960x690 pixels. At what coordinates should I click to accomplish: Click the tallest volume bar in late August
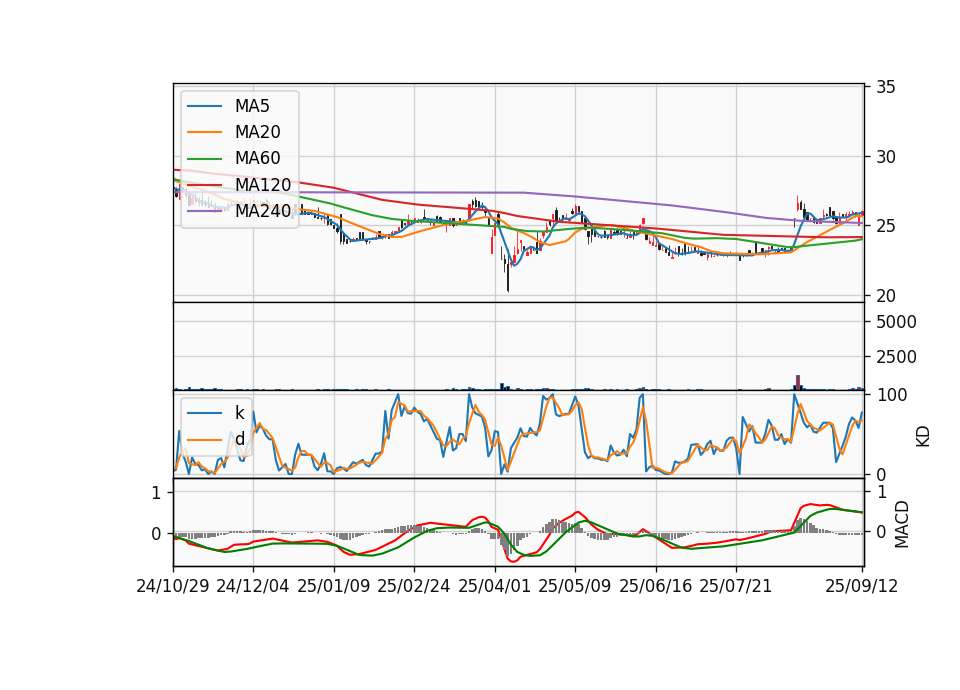coord(798,383)
